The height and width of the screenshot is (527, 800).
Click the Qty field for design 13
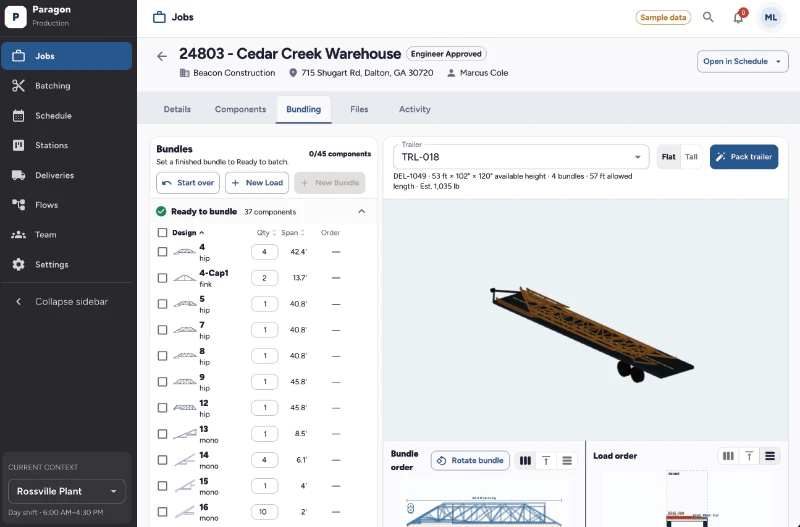coord(264,434)
